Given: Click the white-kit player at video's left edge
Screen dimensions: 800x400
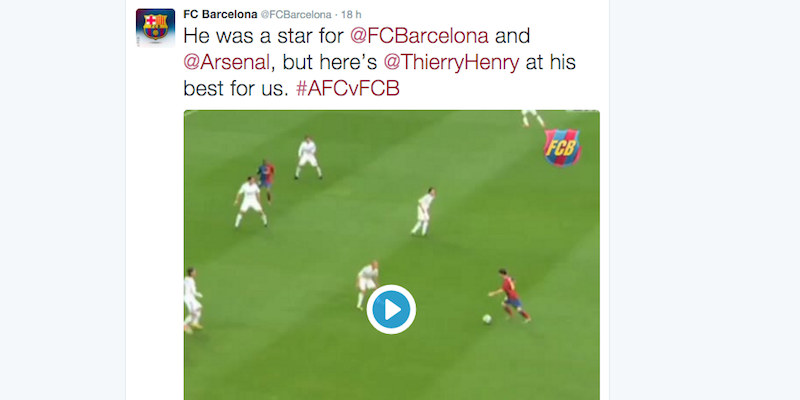Looking at the screenshot, I should [x=192, y=300].
